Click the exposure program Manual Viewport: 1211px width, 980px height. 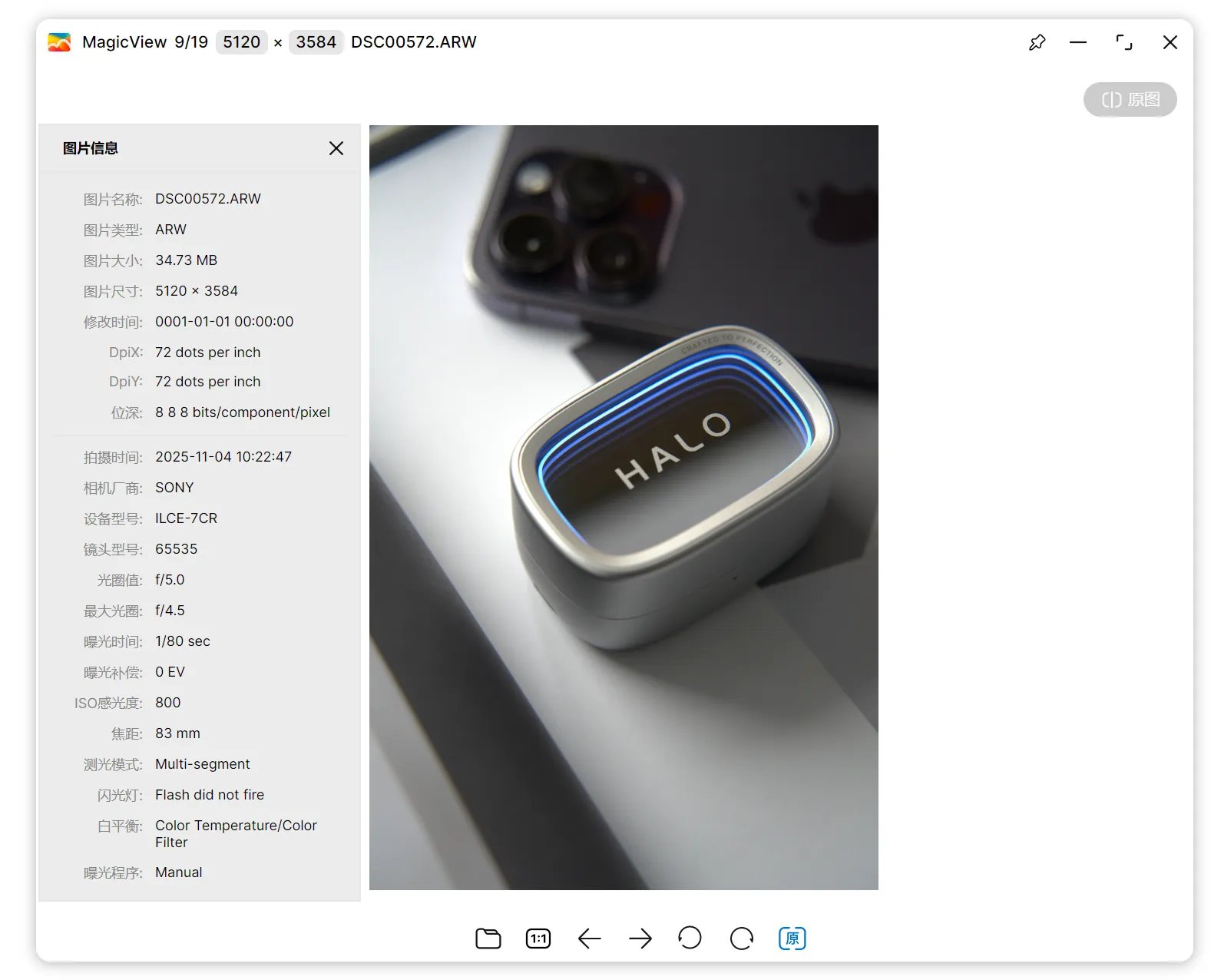pos(179,872)
